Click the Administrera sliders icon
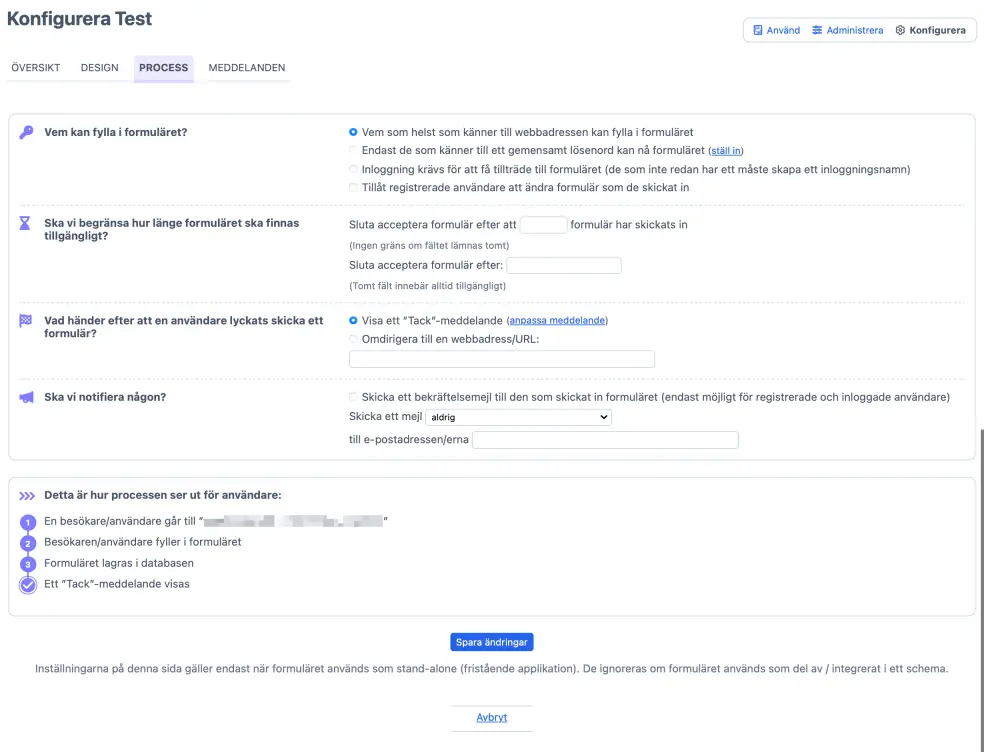This screenshot has width=984, height=752. (x=817, y=30)
